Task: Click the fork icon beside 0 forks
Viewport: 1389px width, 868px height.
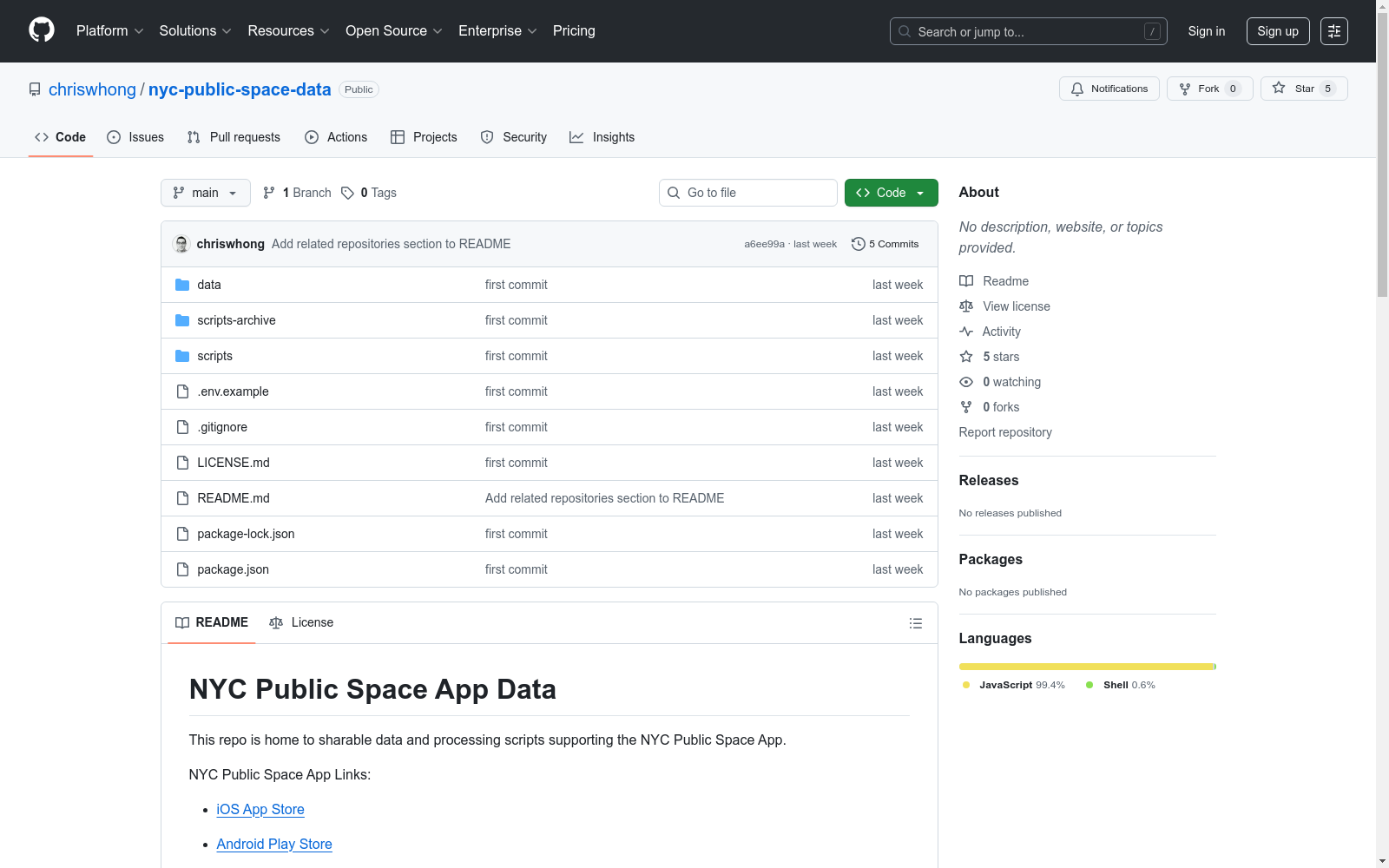Action: tap(966, 407)
